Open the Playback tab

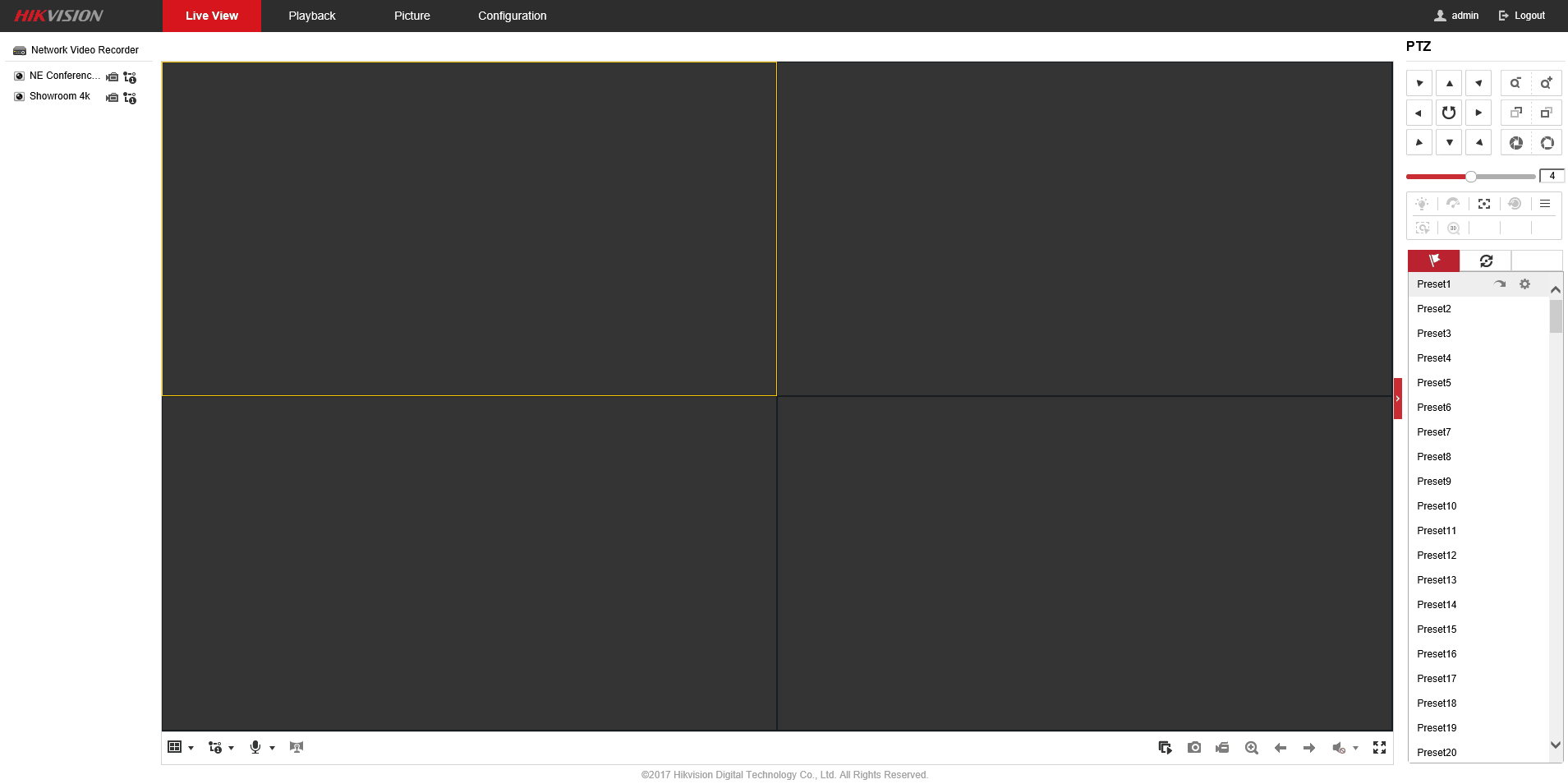click(312, 16)
